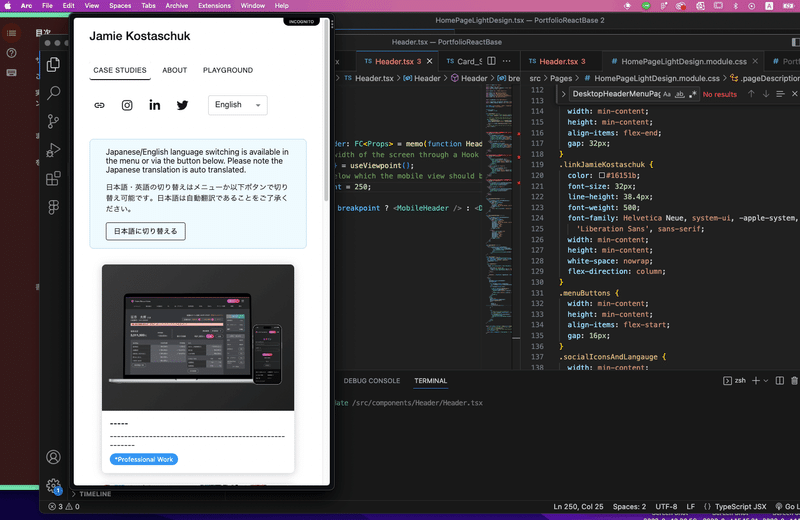This screenshot has width=800, height=520.
Task: Open the Source Control view icon
Action: tap(53, 121)
